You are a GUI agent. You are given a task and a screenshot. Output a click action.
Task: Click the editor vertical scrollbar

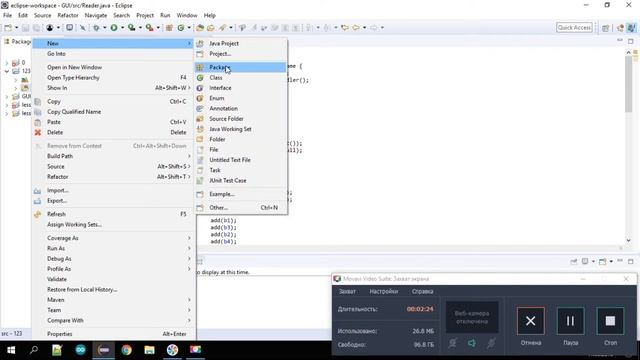[629, 84]
